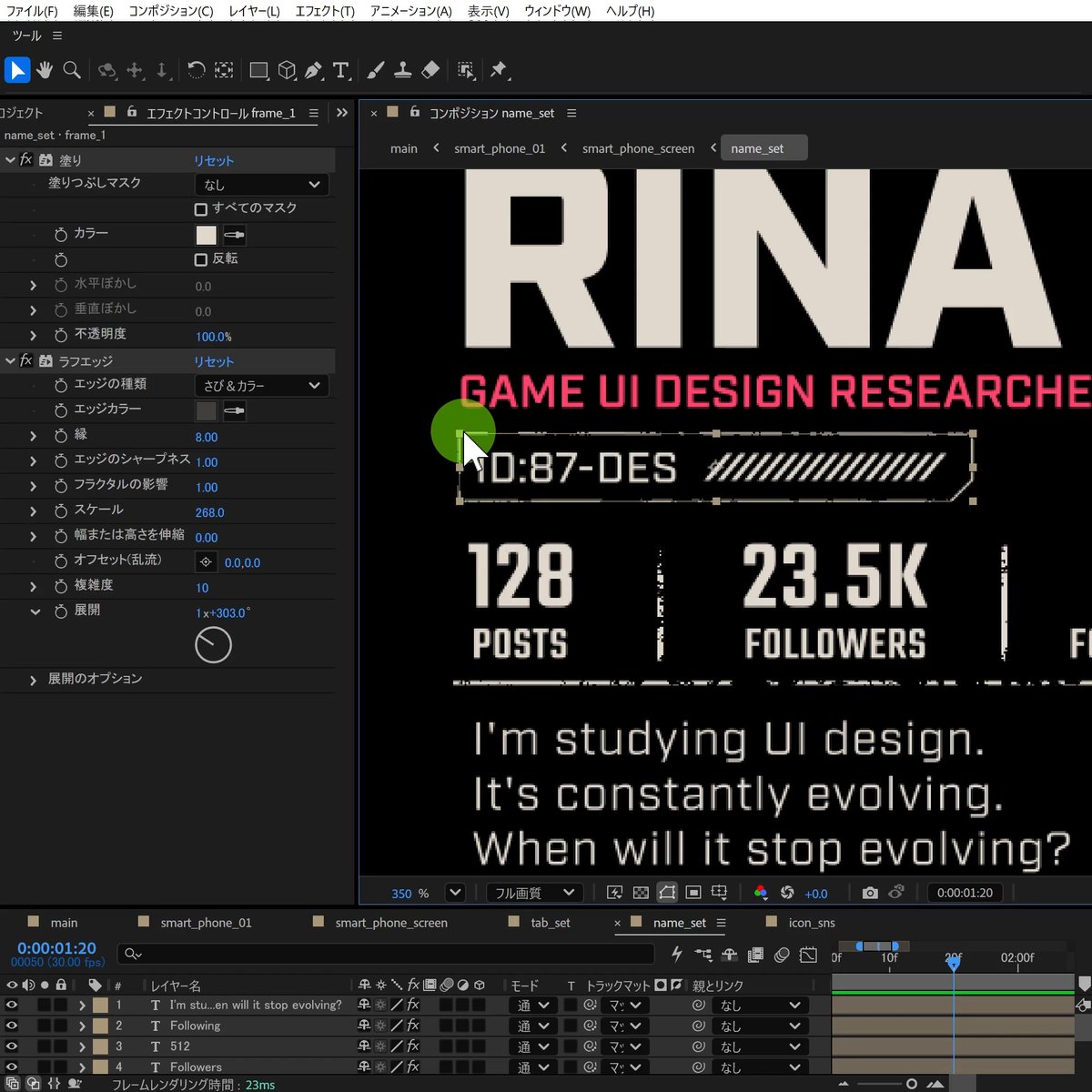The height and width of the screenshot is (1092, 1092).
Task: Select the Eraser tool
Action: (430, 70)
